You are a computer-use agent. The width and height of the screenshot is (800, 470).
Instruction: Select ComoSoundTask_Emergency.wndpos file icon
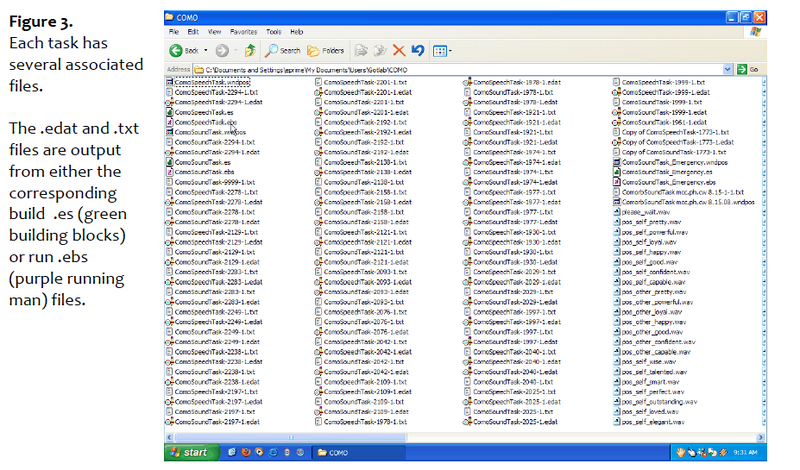[616, 162]
